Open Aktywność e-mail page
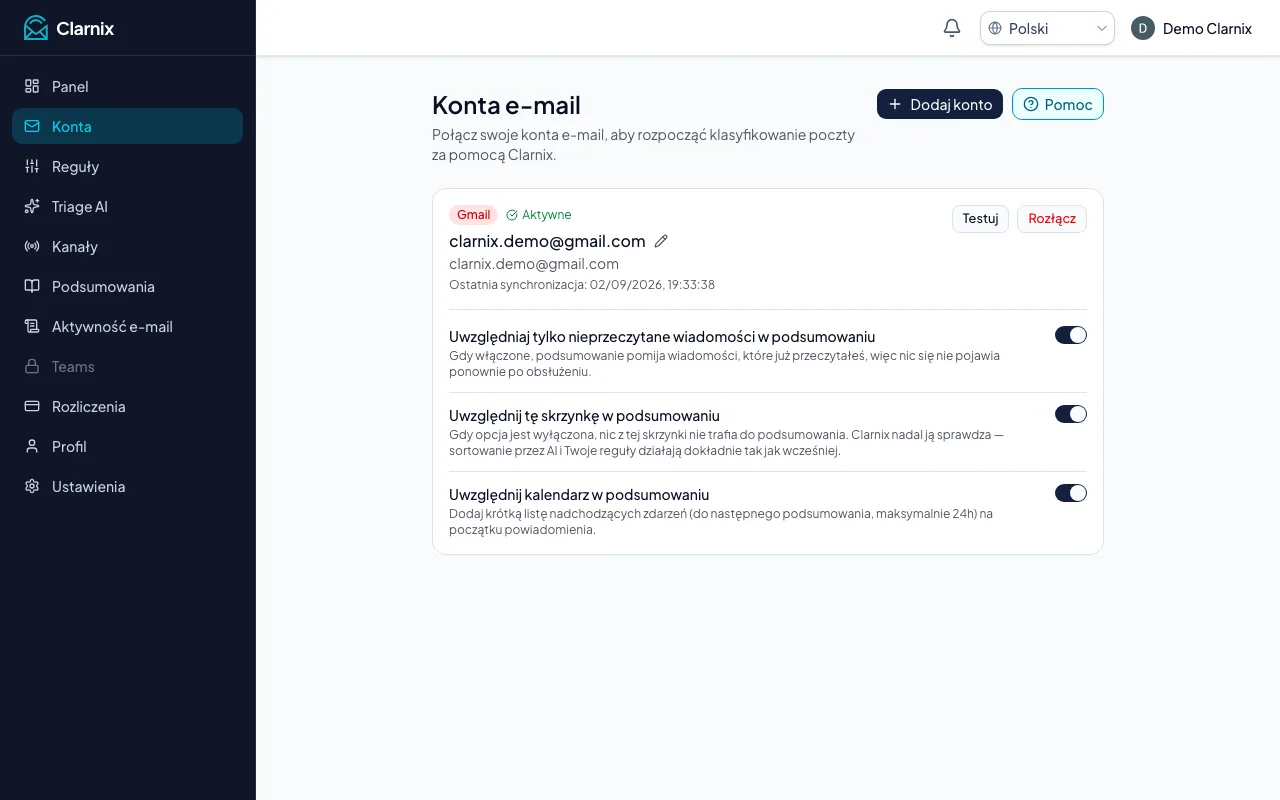This screenshot has height=800, width=1280. 127,326
